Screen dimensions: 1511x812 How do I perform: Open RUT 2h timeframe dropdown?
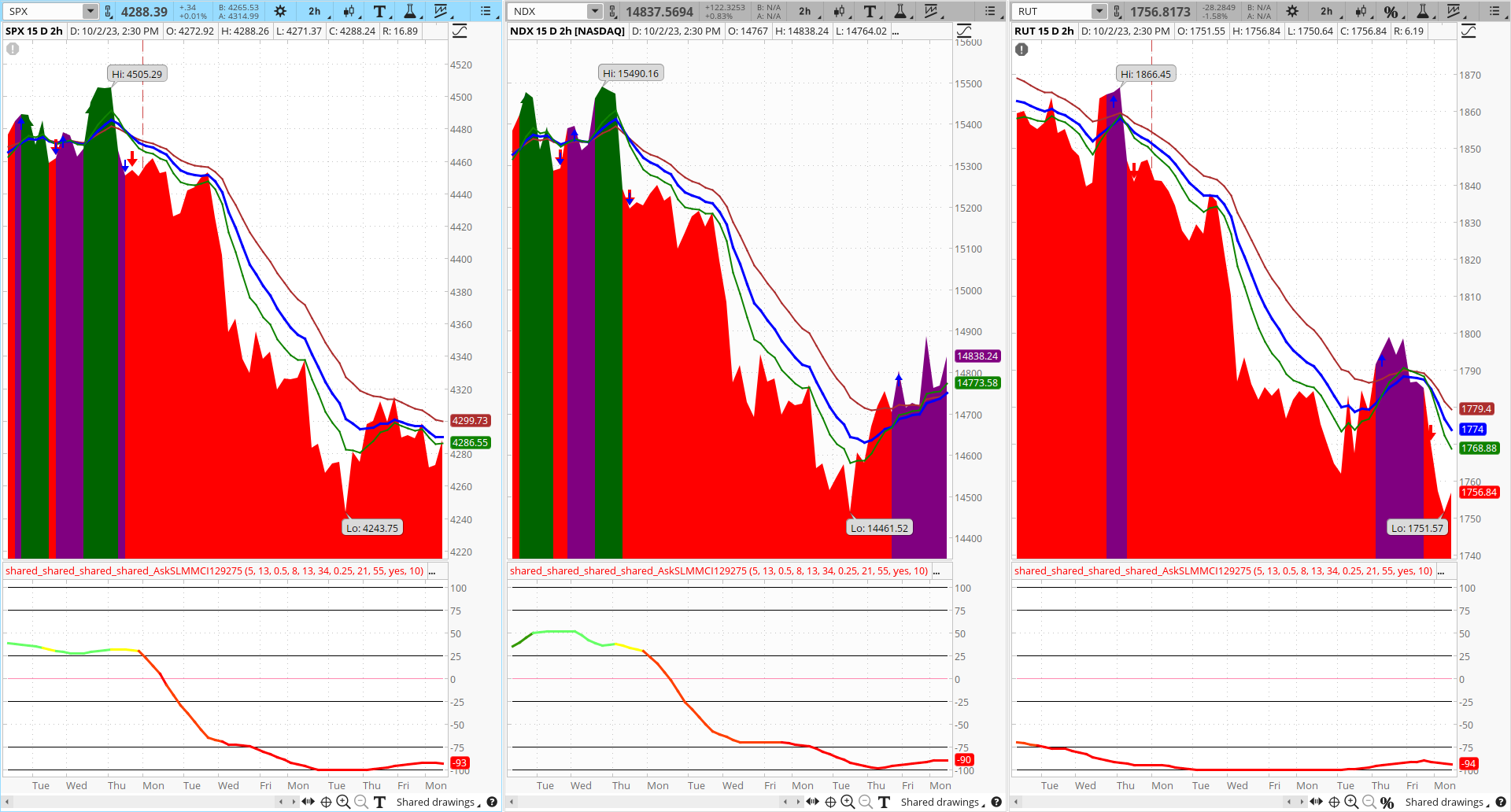[1328, 11]
